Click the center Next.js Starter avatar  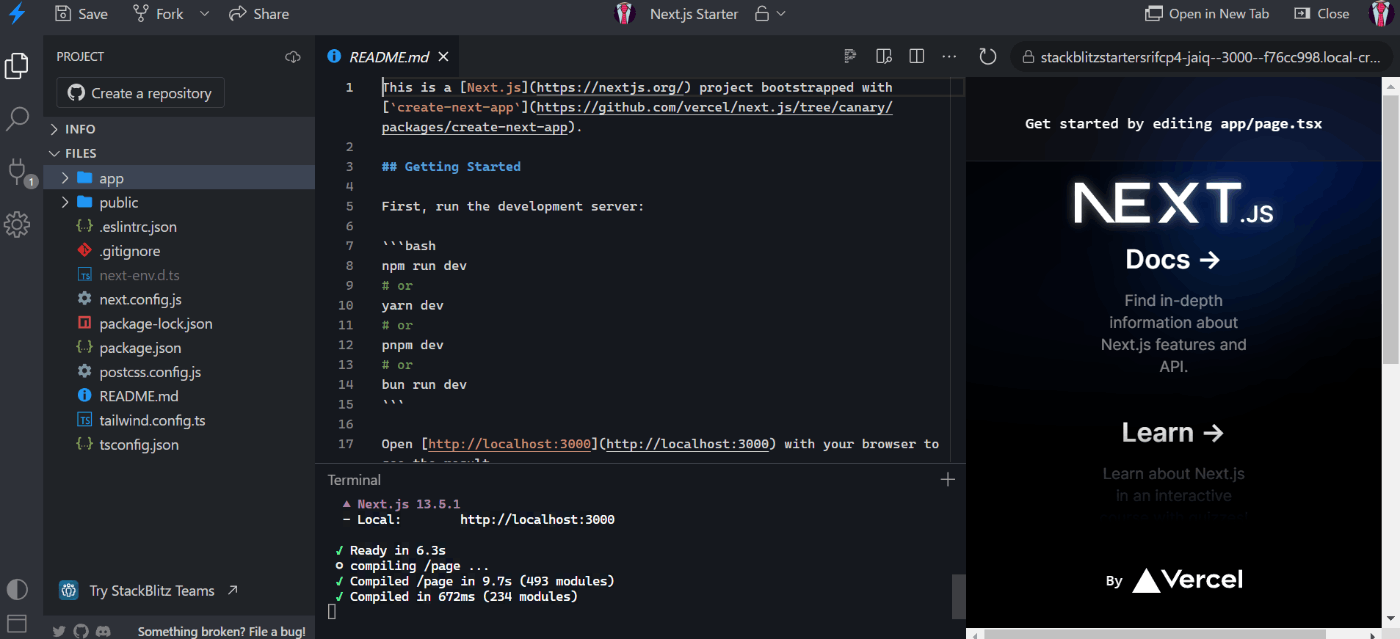(625, 14)
